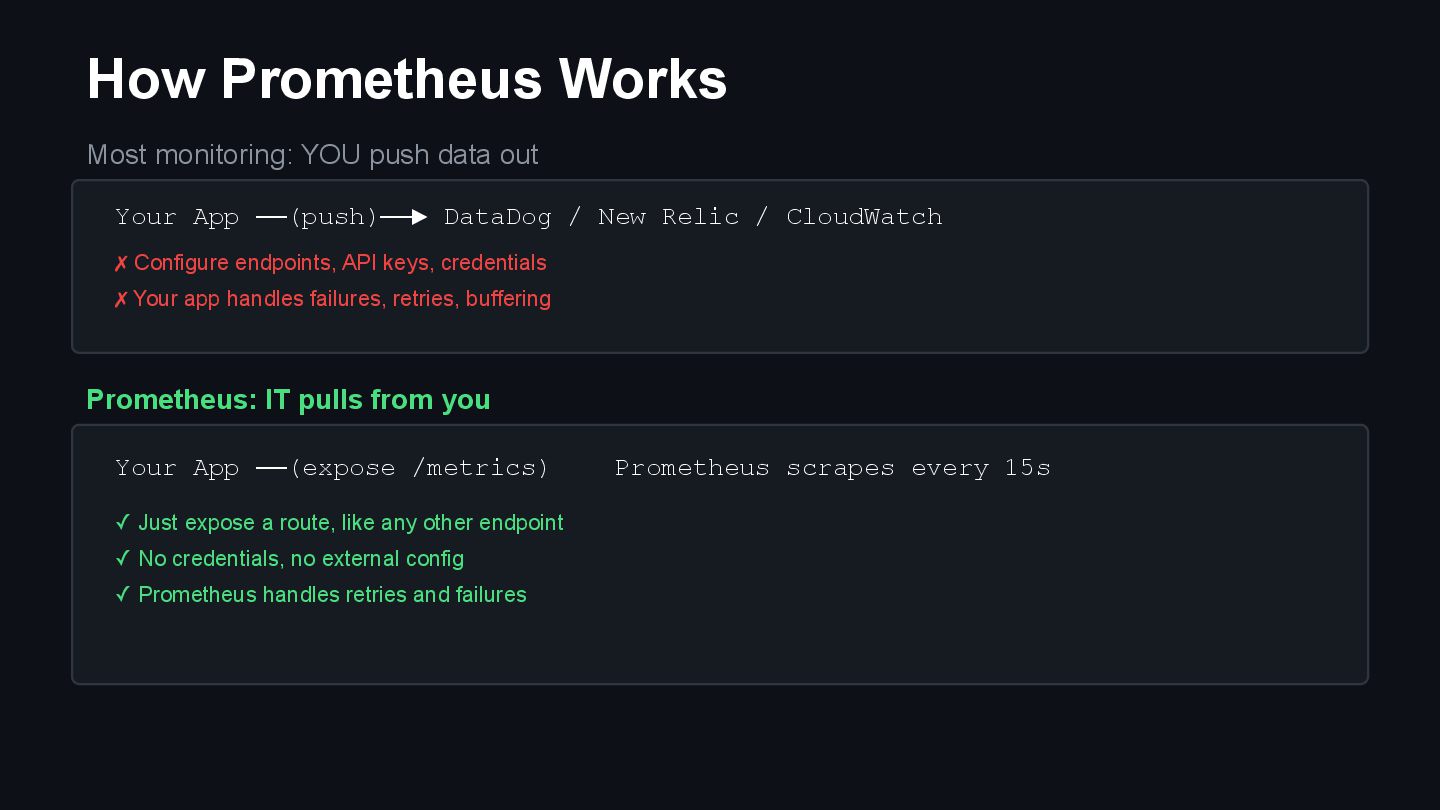Click the white arrow after (push)

(x=404, y=217)
